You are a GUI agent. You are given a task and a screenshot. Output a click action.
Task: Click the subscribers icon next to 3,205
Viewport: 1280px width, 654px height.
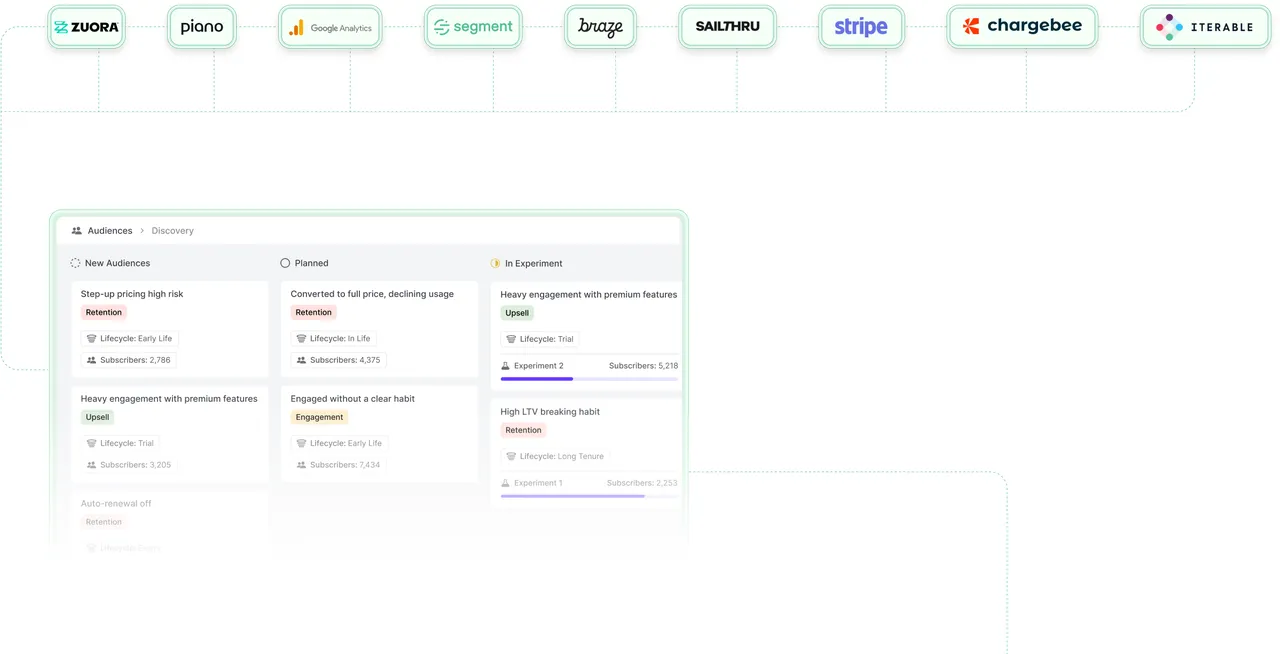pyautogui.click(x=92, y=465)
